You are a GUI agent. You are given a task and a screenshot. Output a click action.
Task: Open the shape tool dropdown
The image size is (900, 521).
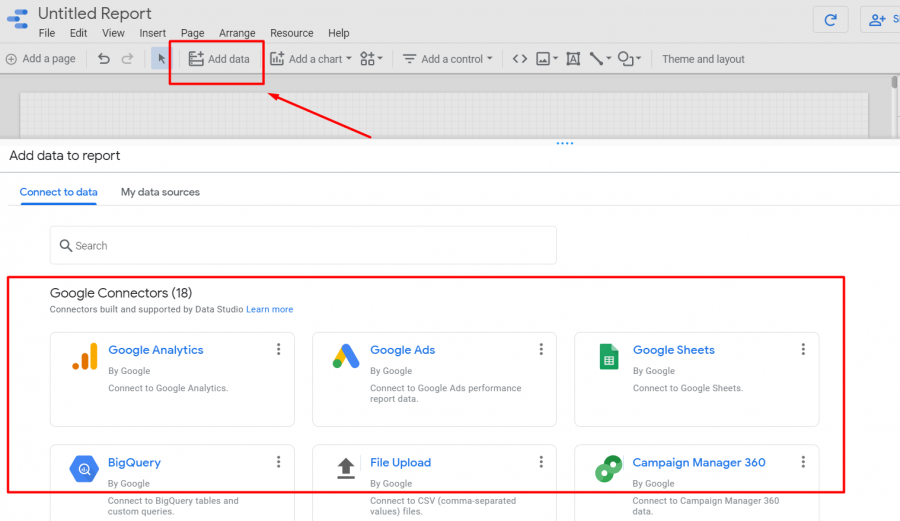(x=629, y=59)
